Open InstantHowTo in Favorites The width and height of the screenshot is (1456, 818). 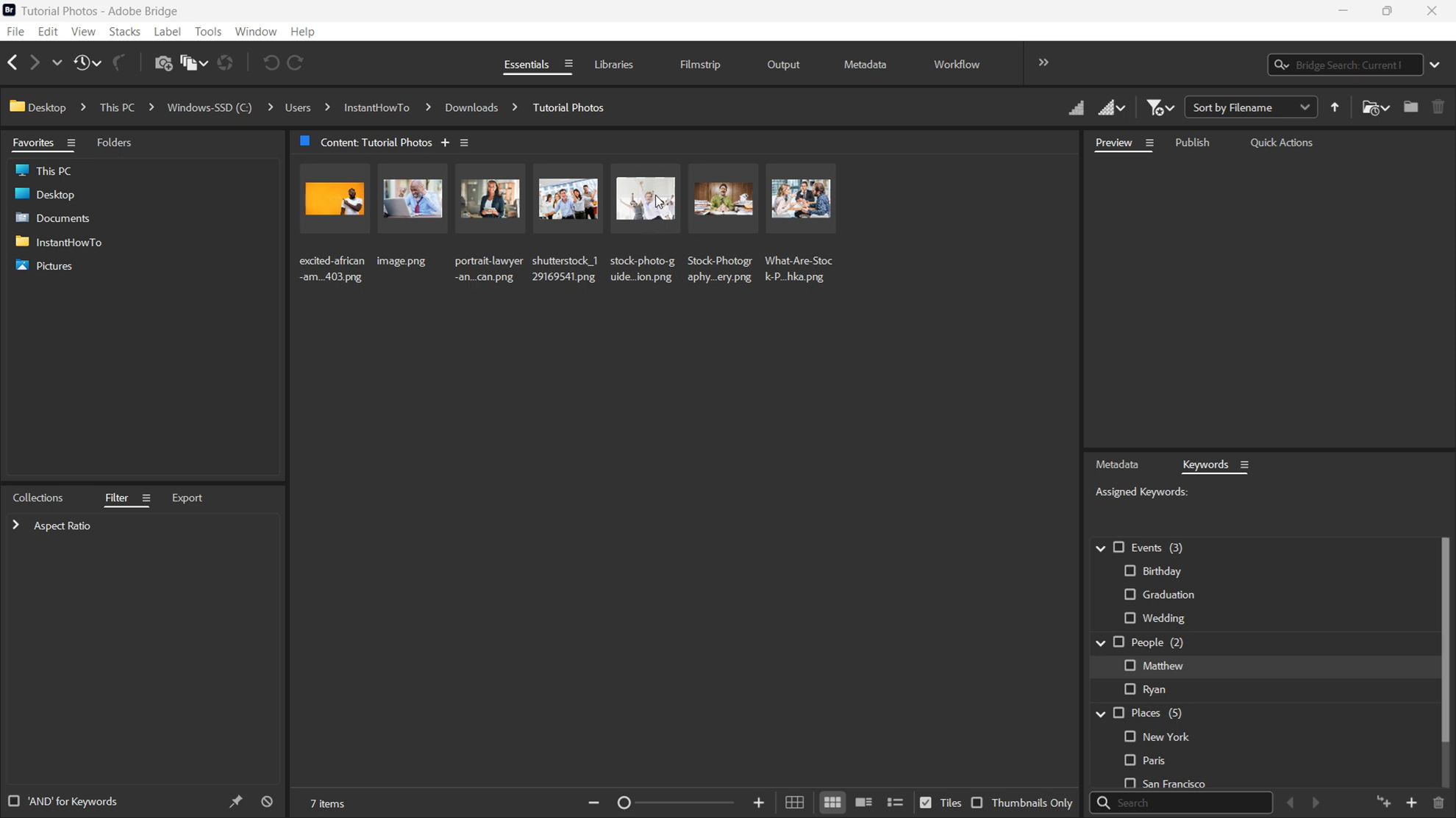69,242
